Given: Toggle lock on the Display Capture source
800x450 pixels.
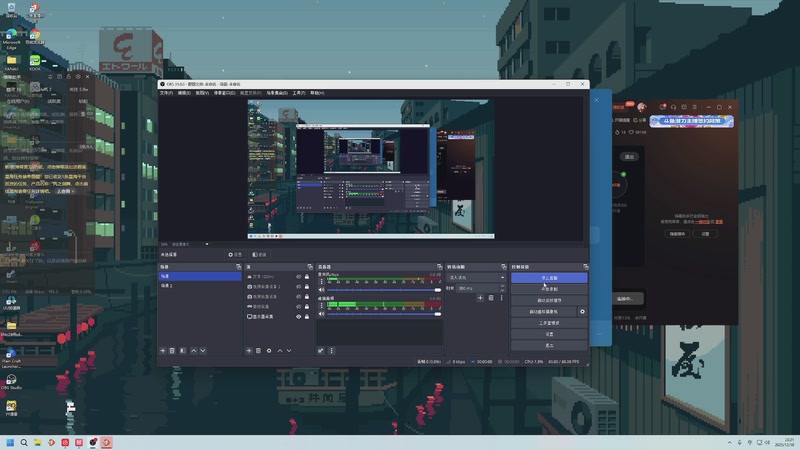Looking at the screenshot, I should pos(307,316).
